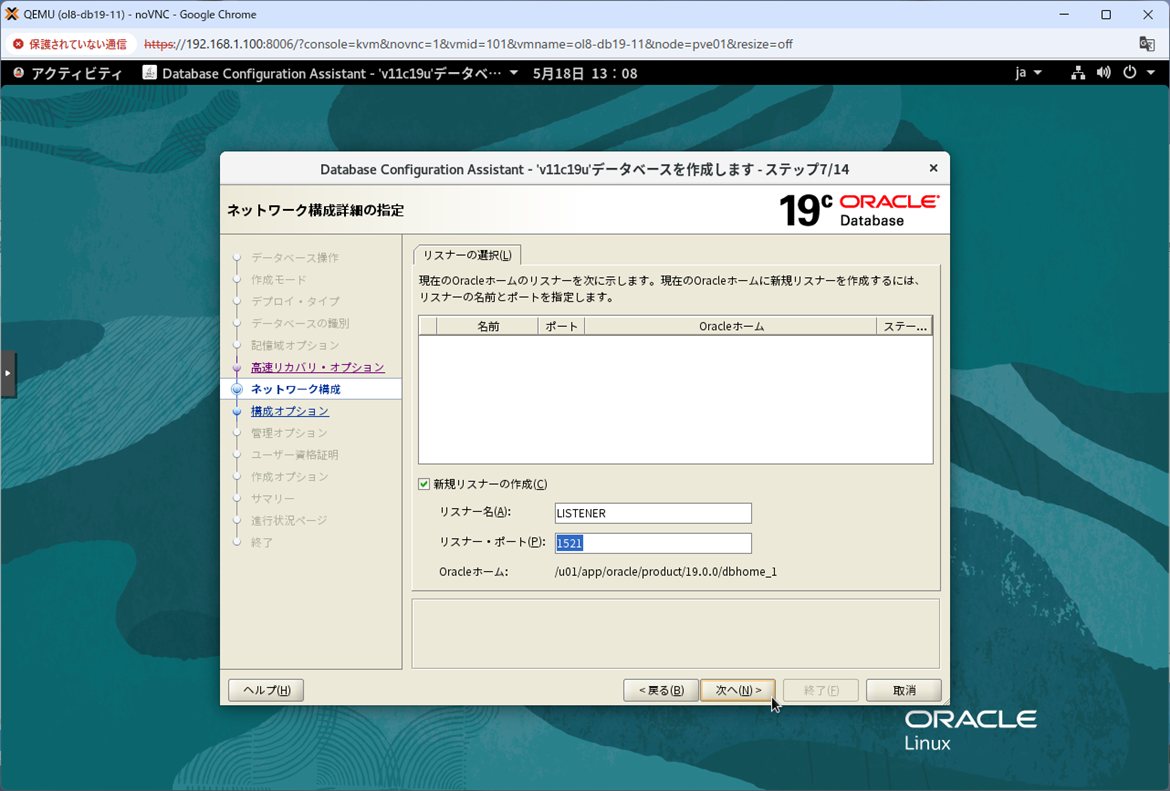Click the Oracleホーム column header
Image resolution: width=1170 pixels, height=791 pixels.
(x=731, y=326)
